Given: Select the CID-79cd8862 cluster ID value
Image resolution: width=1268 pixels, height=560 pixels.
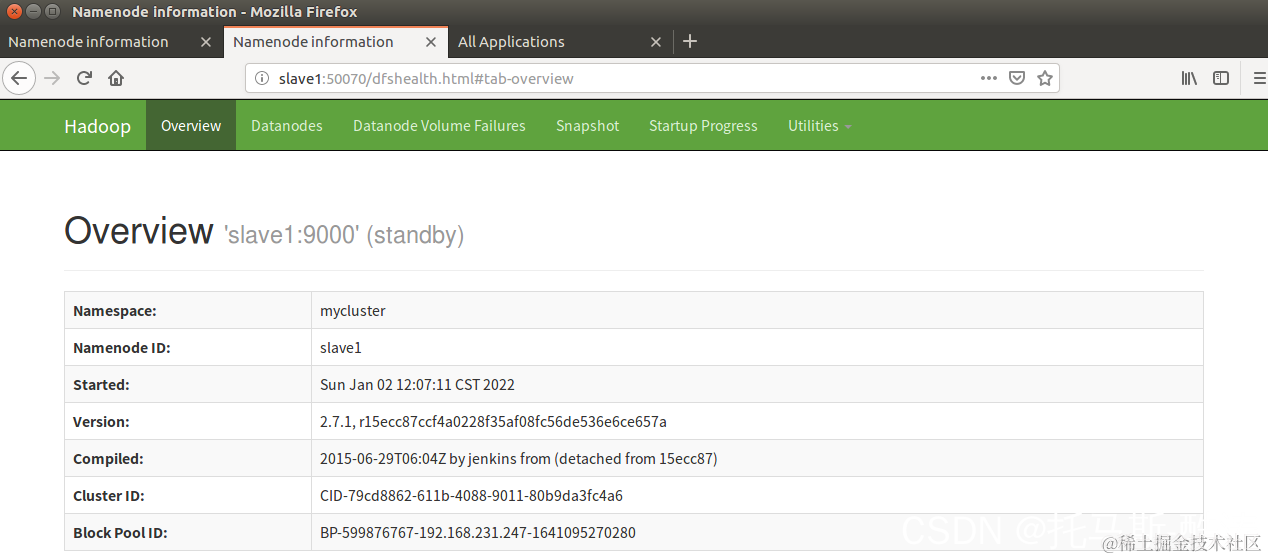Looking at the screenshot, I should 471,496.
